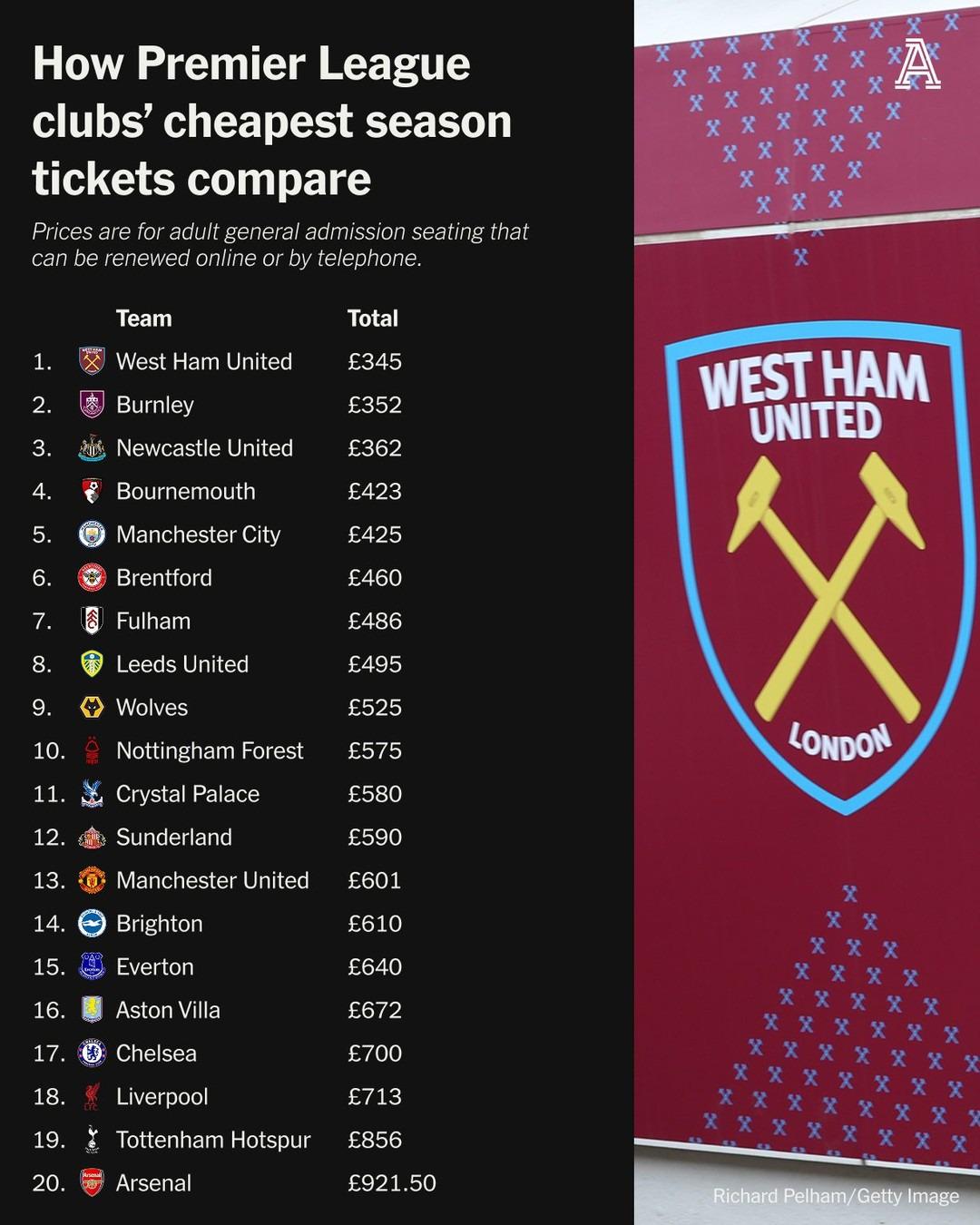Screen dimensions: 980x1225
Task: Click the Burnley club crest icon
Action: [x=92, y=405]
